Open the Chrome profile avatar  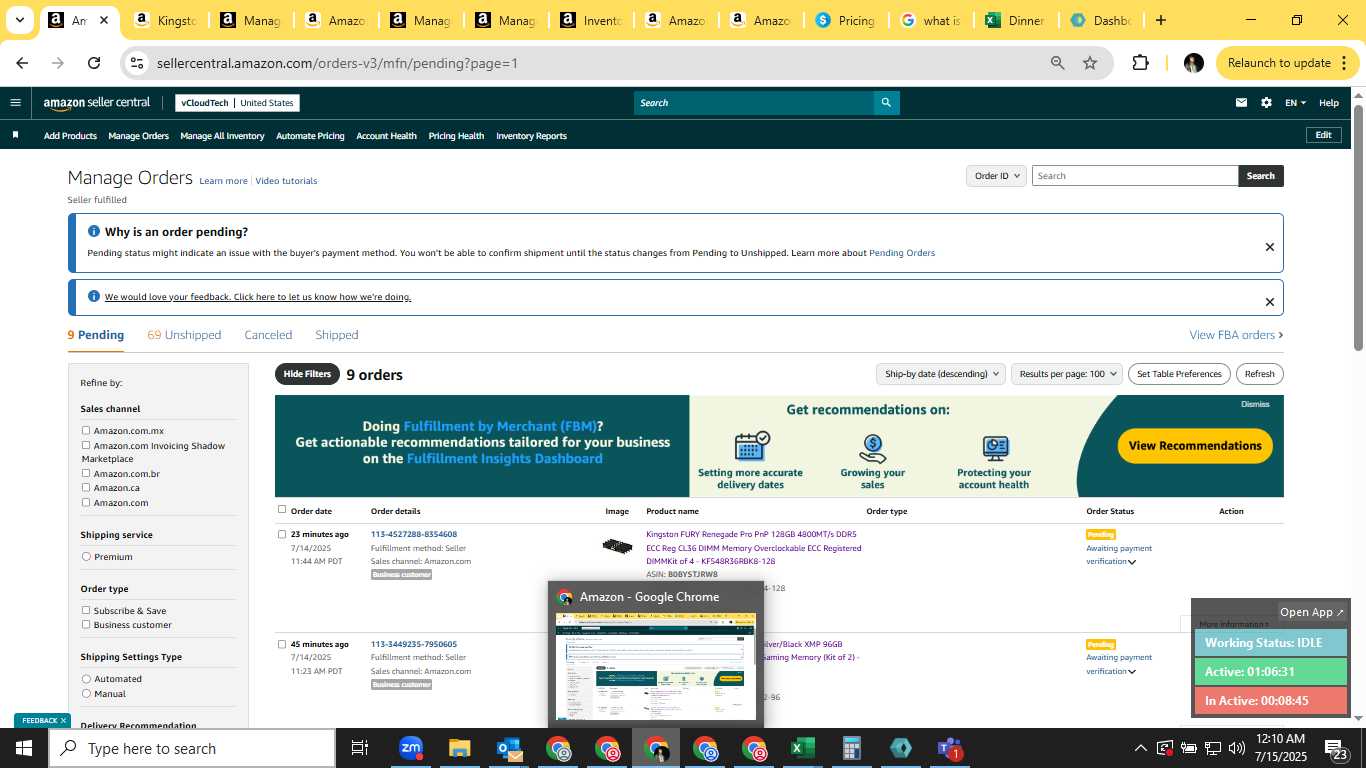[x=1193, y=63]
